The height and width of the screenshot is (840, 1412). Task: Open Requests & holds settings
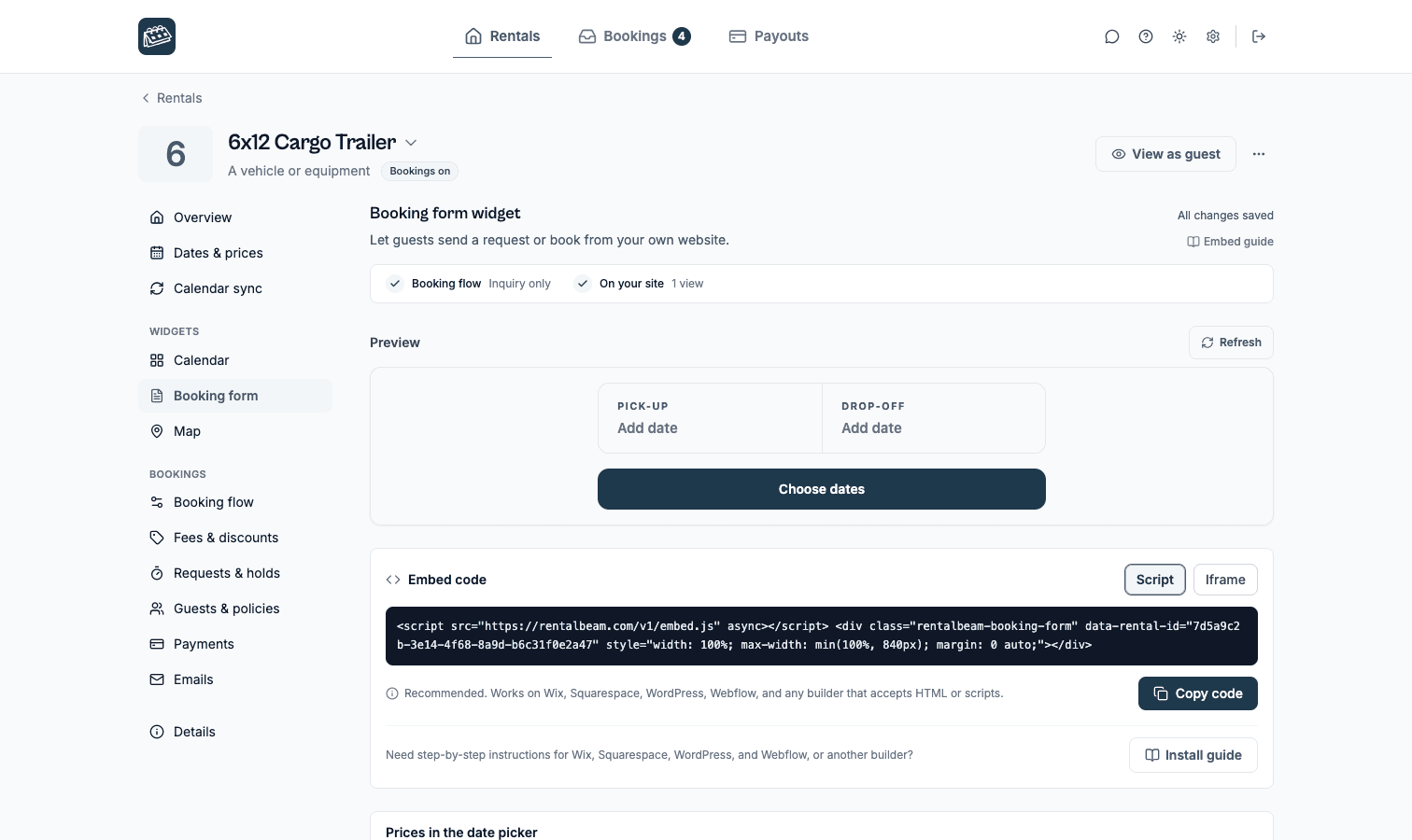[235, 573]
